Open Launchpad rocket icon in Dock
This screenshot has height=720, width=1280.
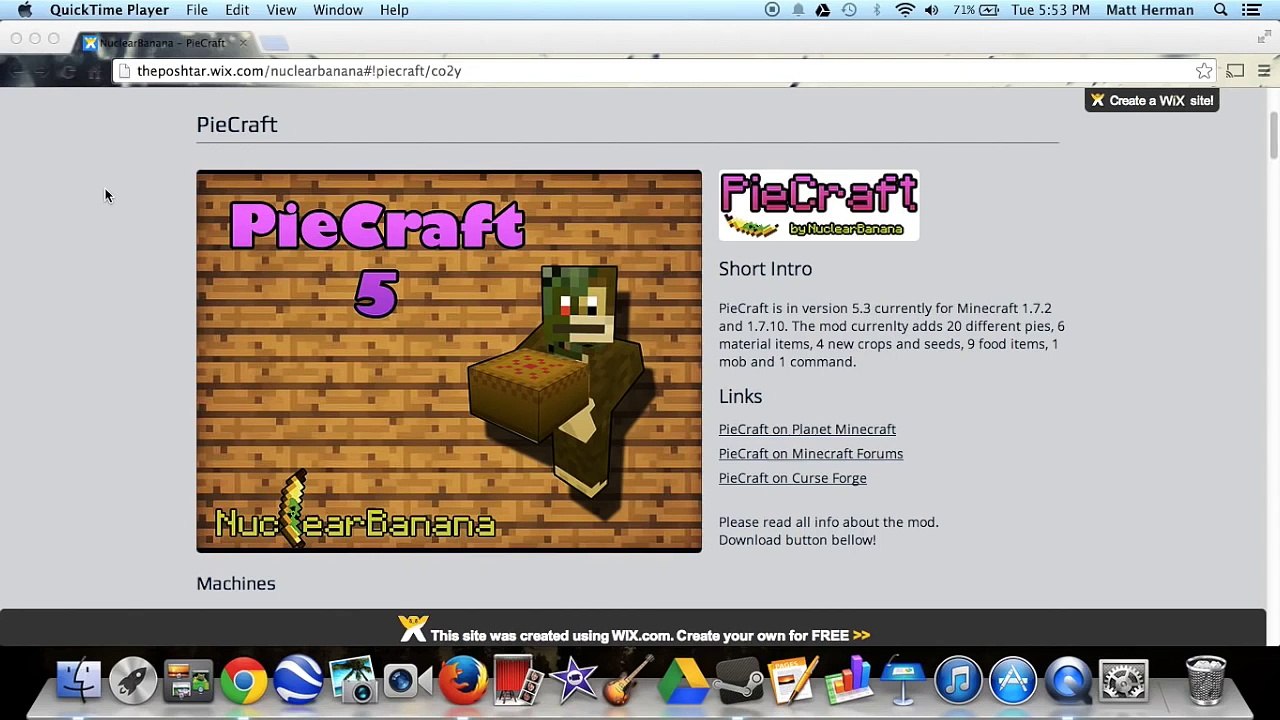click(133, 681)
